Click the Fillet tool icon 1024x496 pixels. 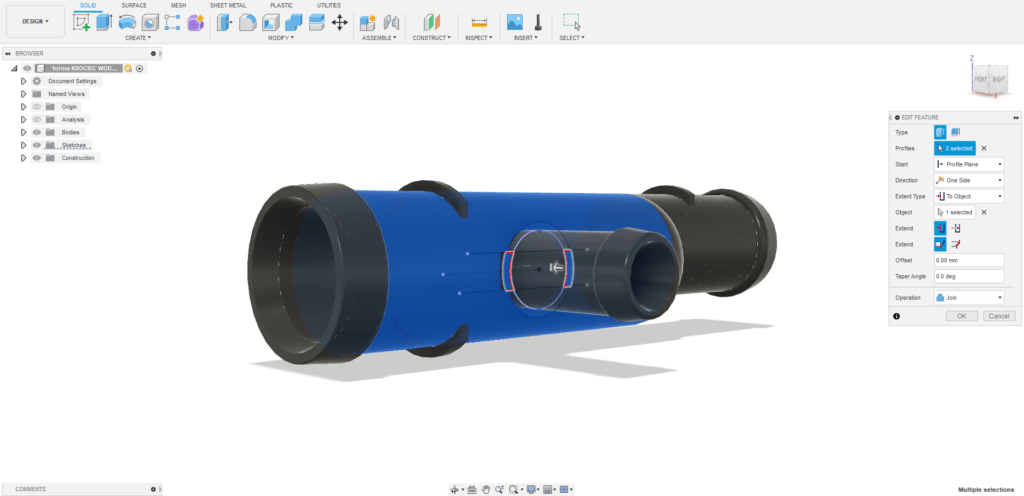(x=247, y=22)
